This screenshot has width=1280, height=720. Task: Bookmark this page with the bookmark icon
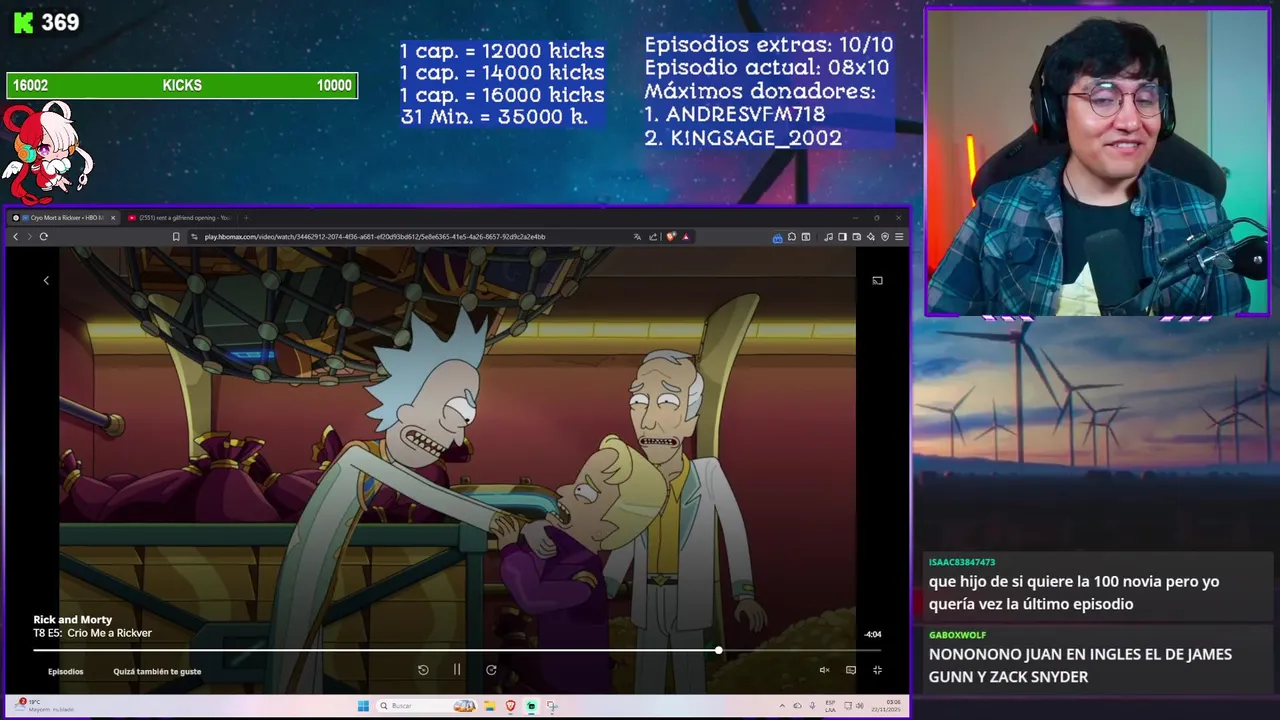(x=176, y=237)
